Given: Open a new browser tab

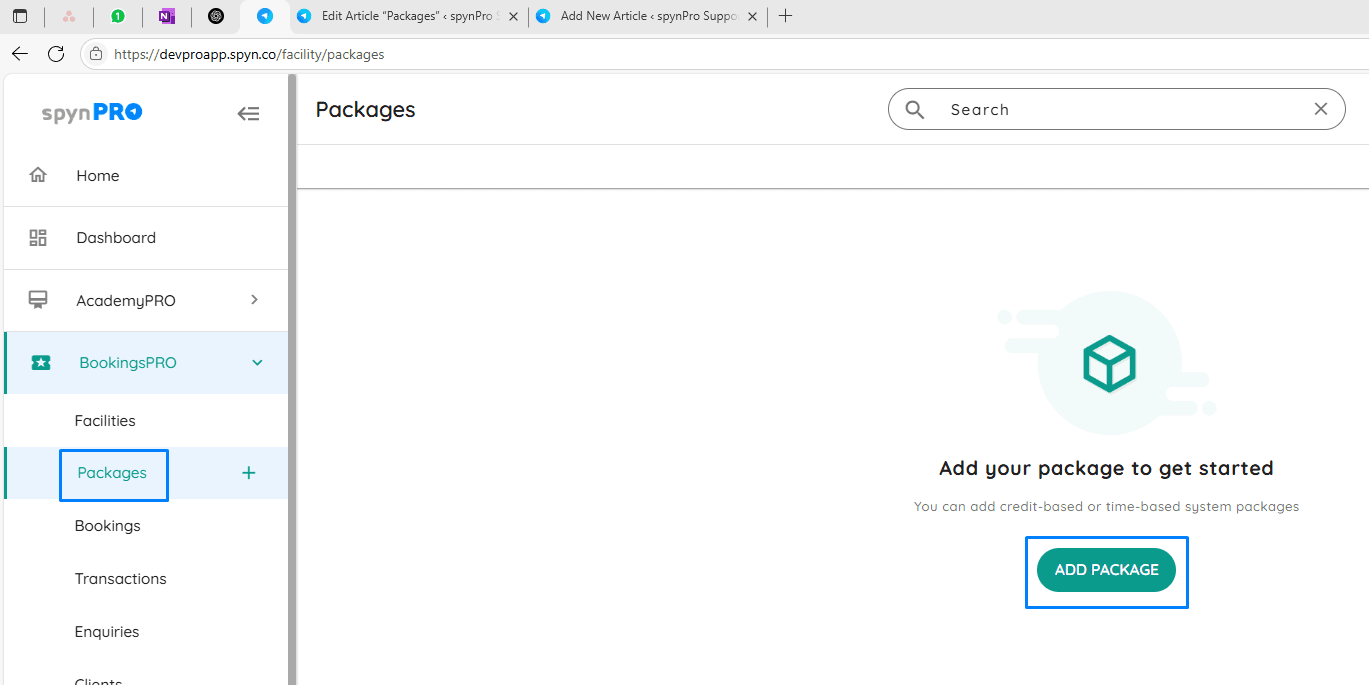Looking at the screenshot, I should pos(785,16).
